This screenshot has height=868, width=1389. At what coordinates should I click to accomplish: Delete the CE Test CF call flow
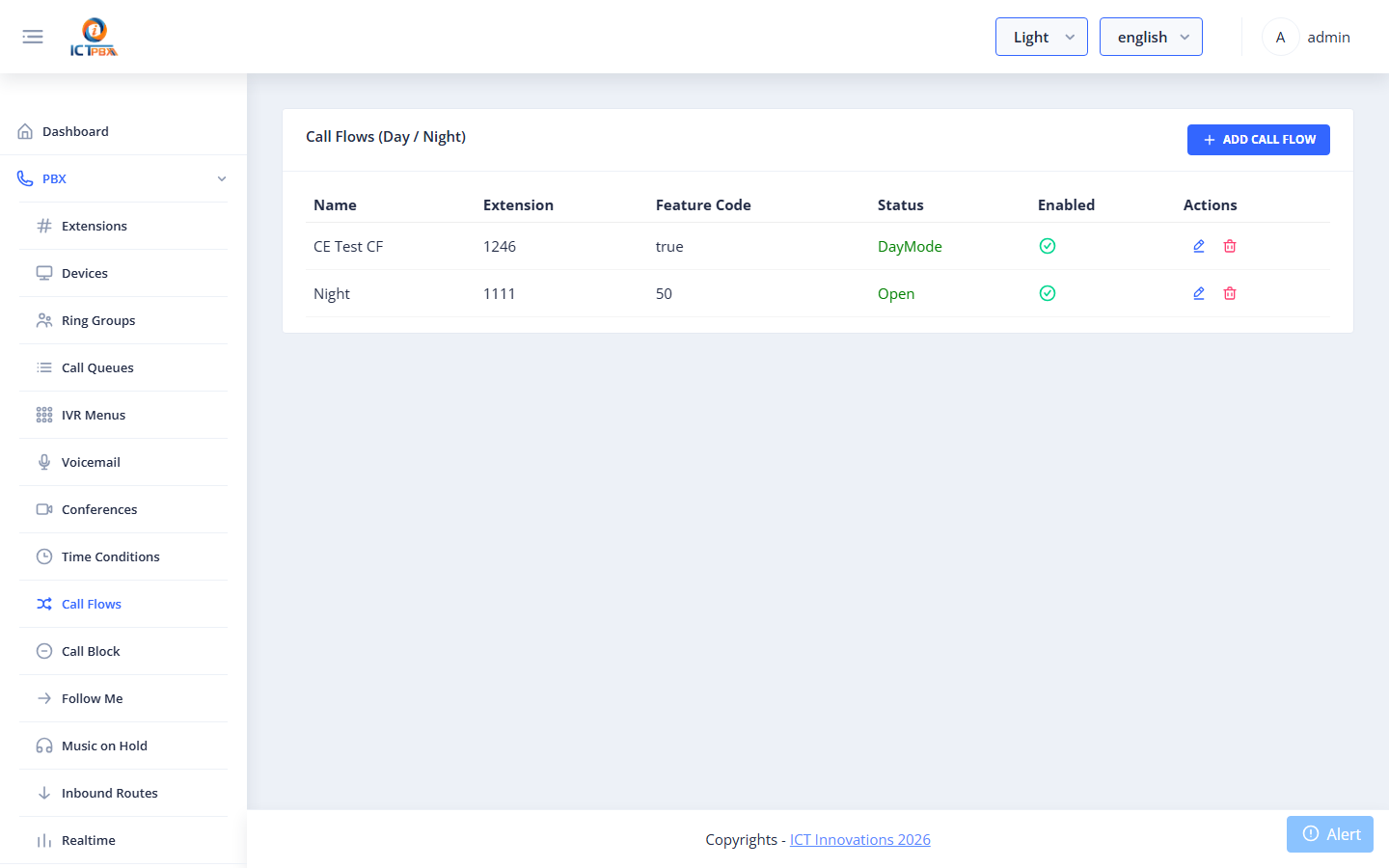1230,246
